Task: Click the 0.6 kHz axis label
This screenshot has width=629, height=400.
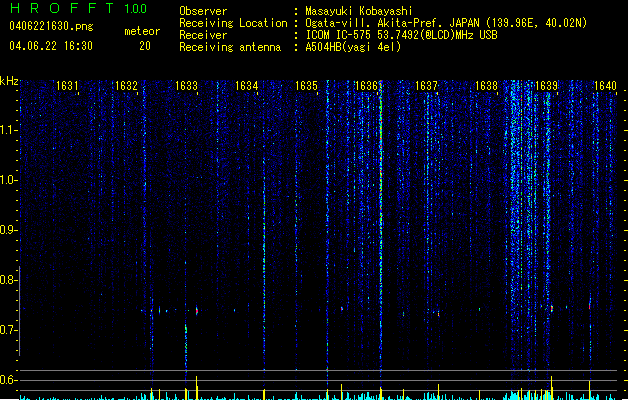Action: click(x=7, y=380)
